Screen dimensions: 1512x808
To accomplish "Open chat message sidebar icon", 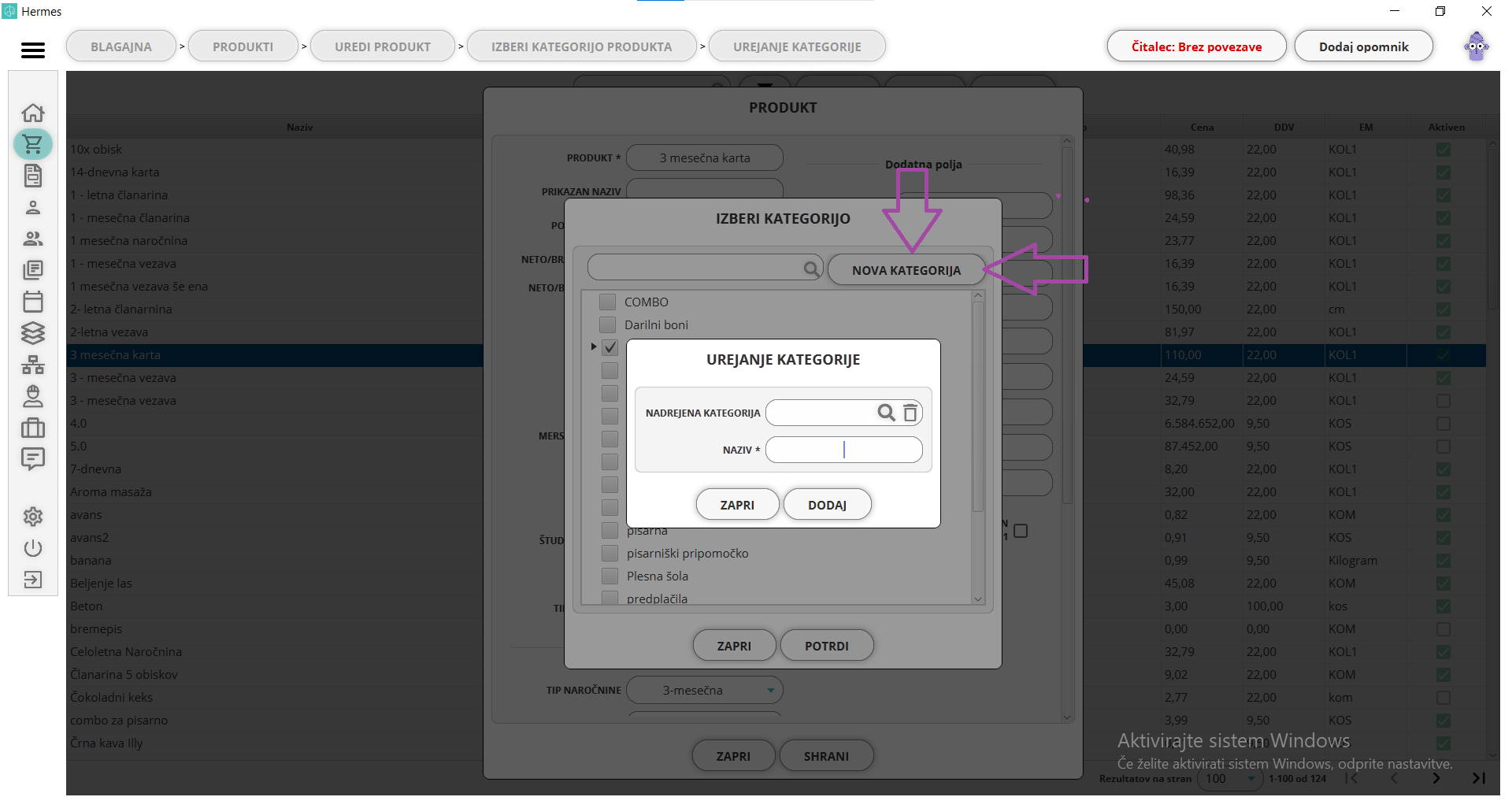I will (x=33, y=458).
